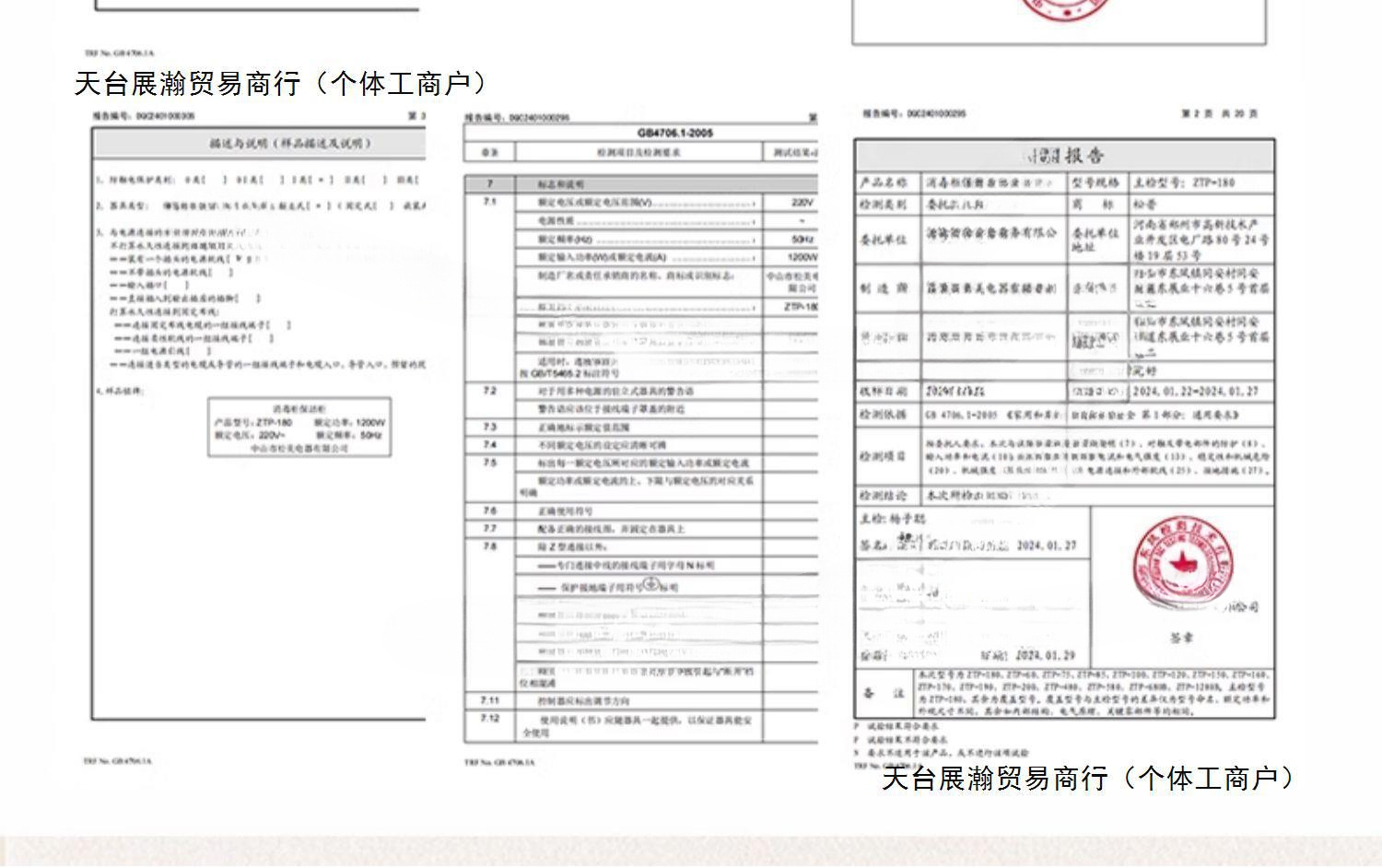Click clause number '7.12' in the test table
1382x868 pixels.
point(490,719)
